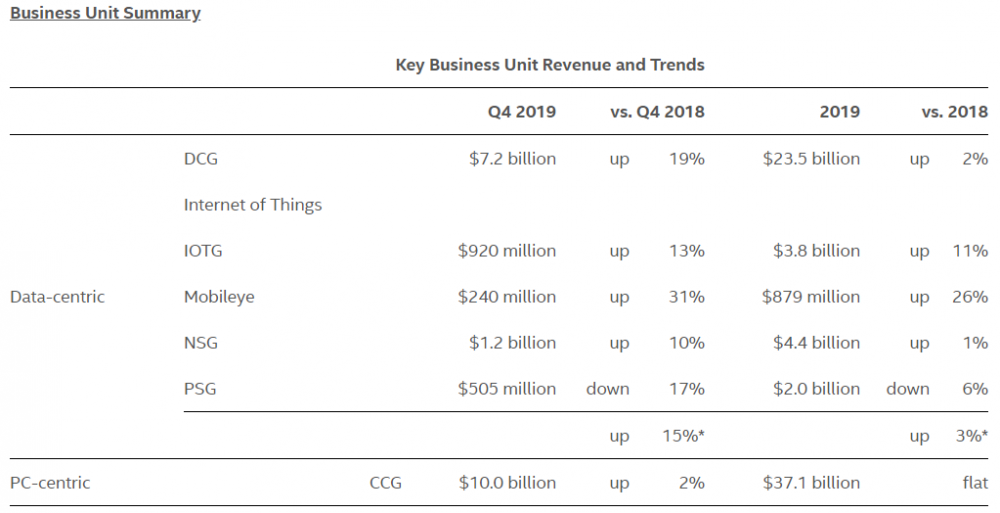Select the $3.8 billion IOTG annual value

816,251
